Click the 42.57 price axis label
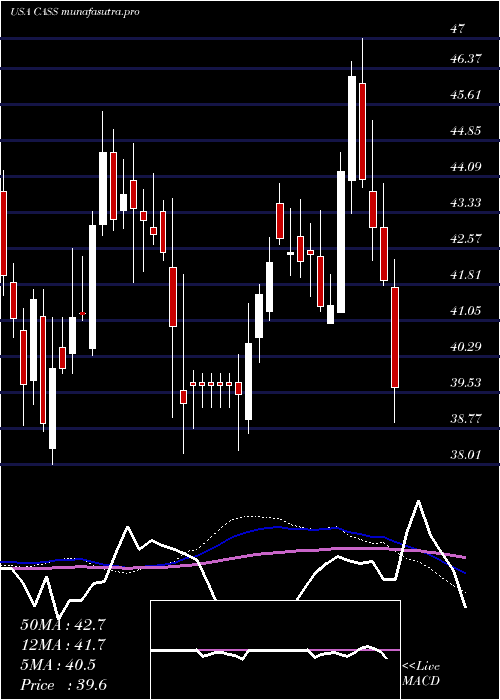The height and width of the screenshot is (700, 500). point(466,238)
